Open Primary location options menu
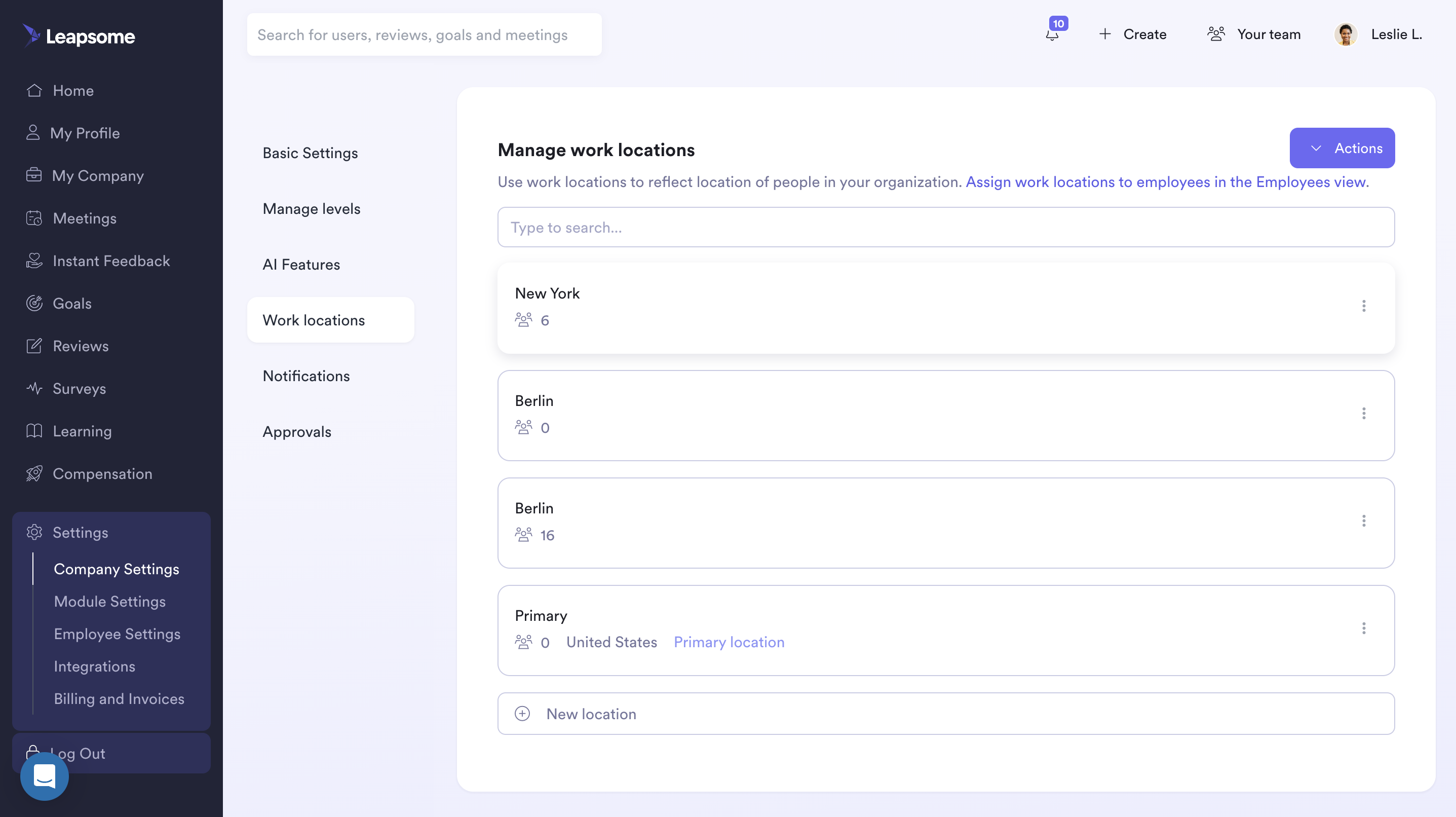 (x=1363, y=628)
